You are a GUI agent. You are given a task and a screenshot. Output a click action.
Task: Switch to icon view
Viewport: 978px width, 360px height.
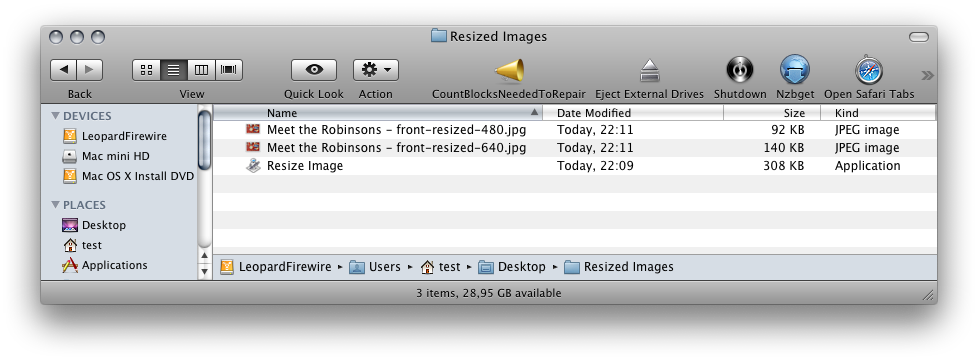[147, 70]
